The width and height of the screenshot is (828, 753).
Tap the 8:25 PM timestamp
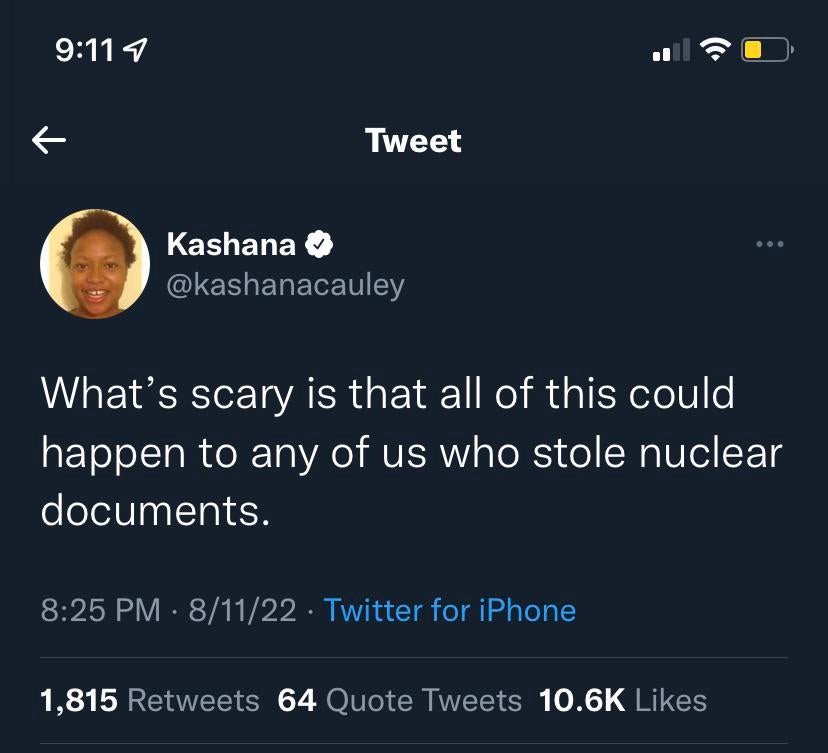(100, 610)
